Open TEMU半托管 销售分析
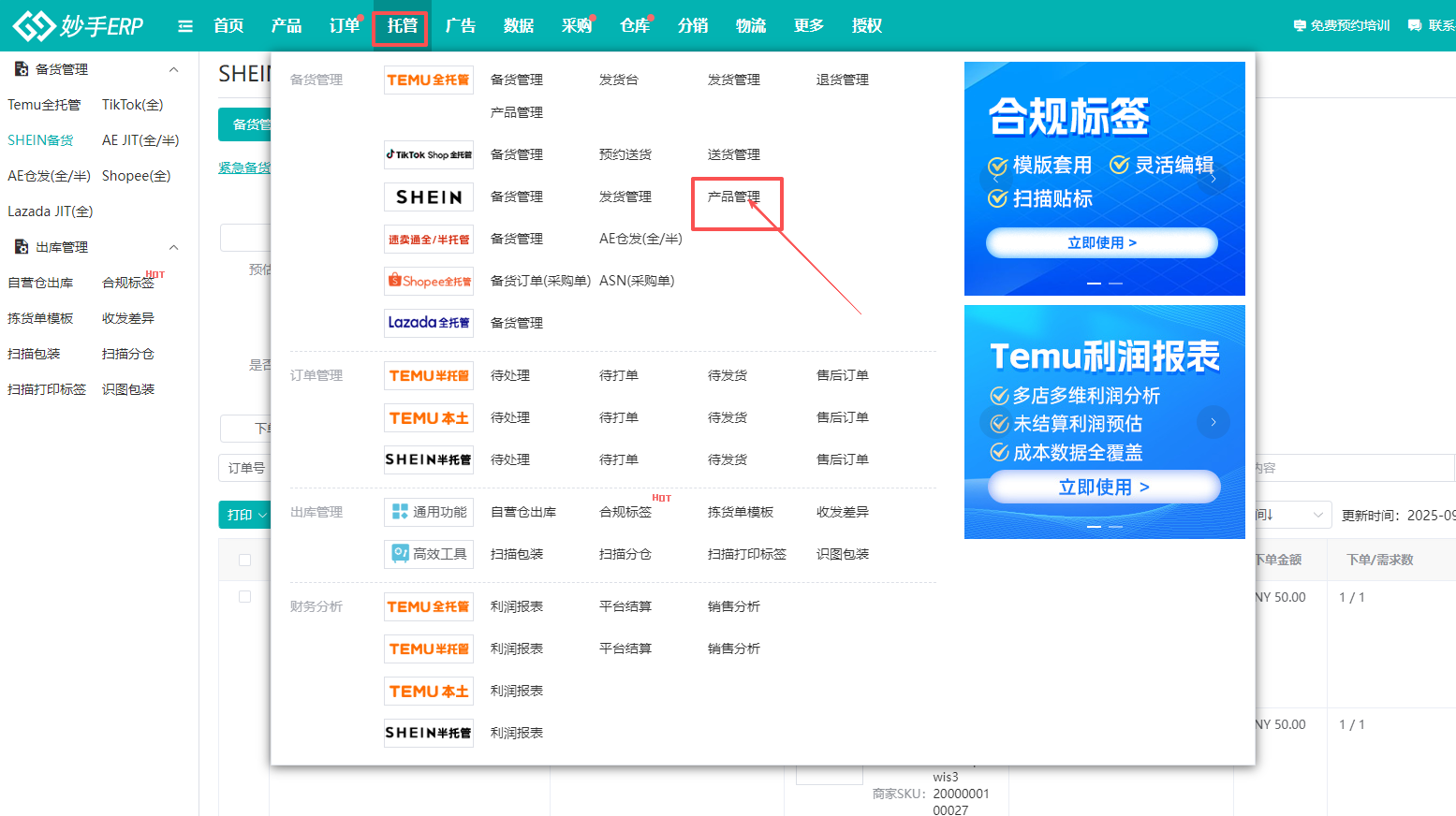1456x816 pixels. 734,648
